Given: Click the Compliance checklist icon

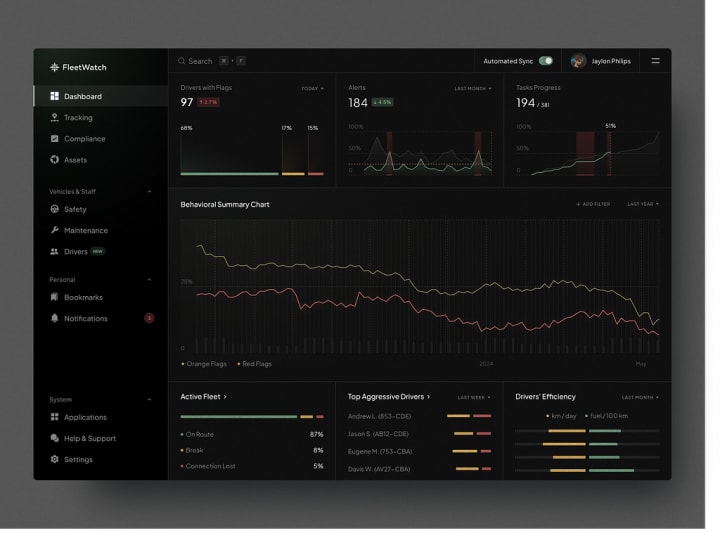Looking at the screenshot, I should tap(55, 139).
